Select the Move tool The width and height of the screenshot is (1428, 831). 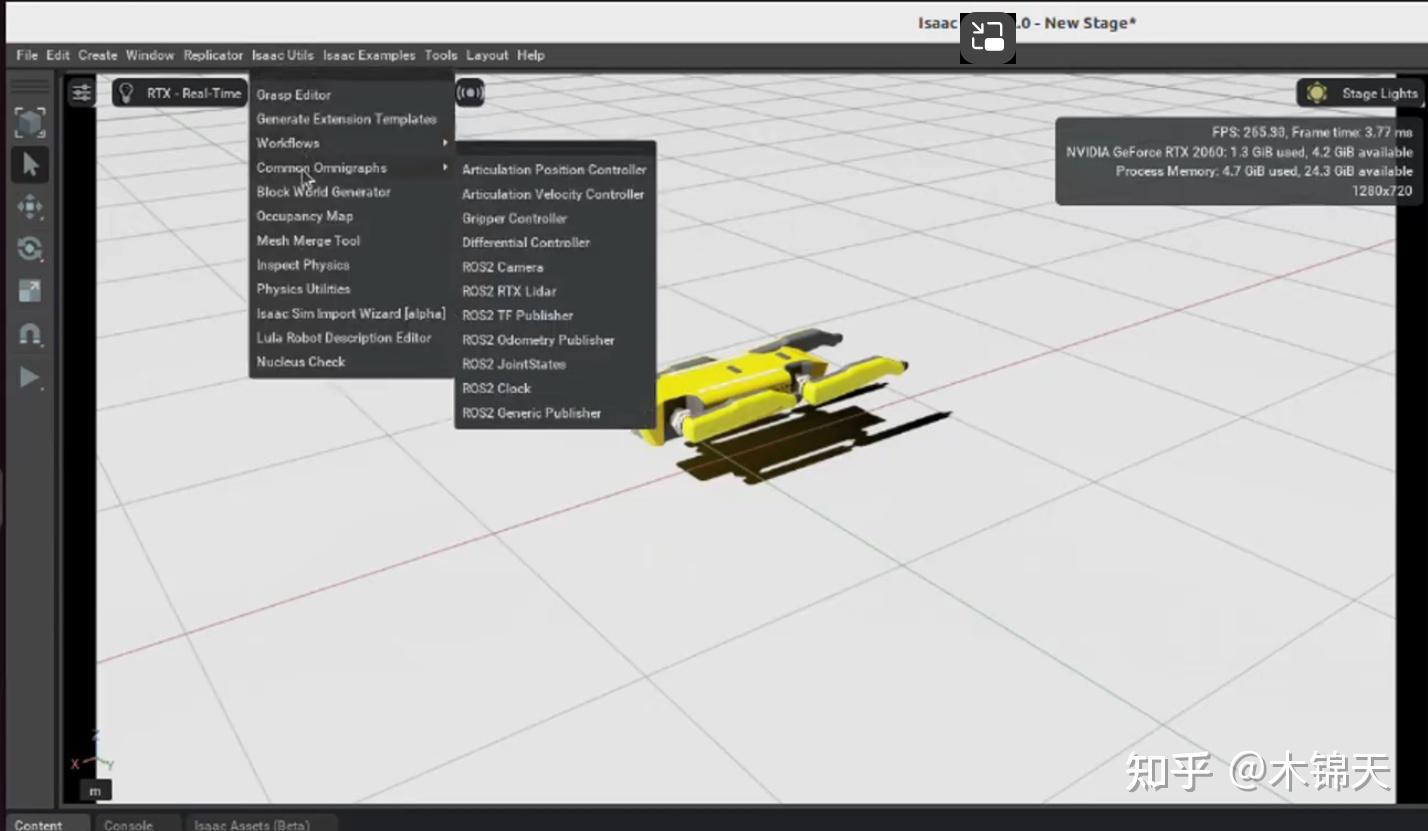(30, 207)
